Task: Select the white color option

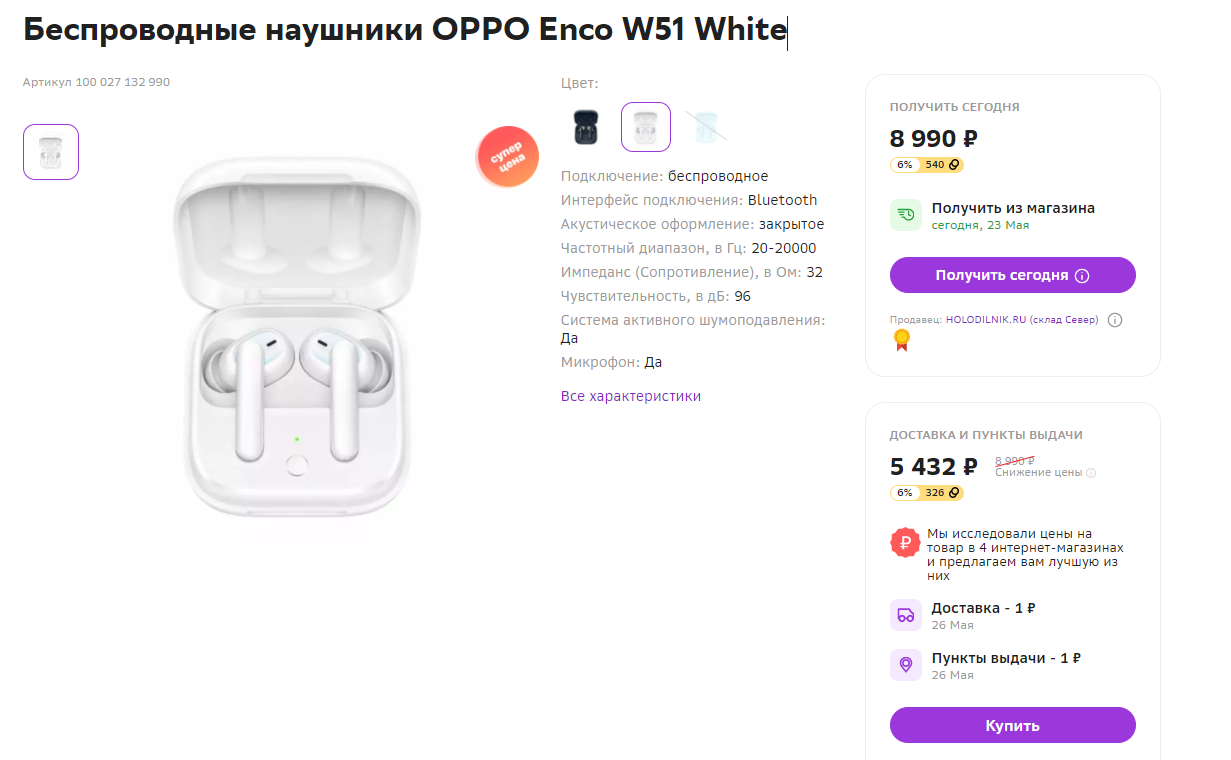Action: click(x=646, y=127)
